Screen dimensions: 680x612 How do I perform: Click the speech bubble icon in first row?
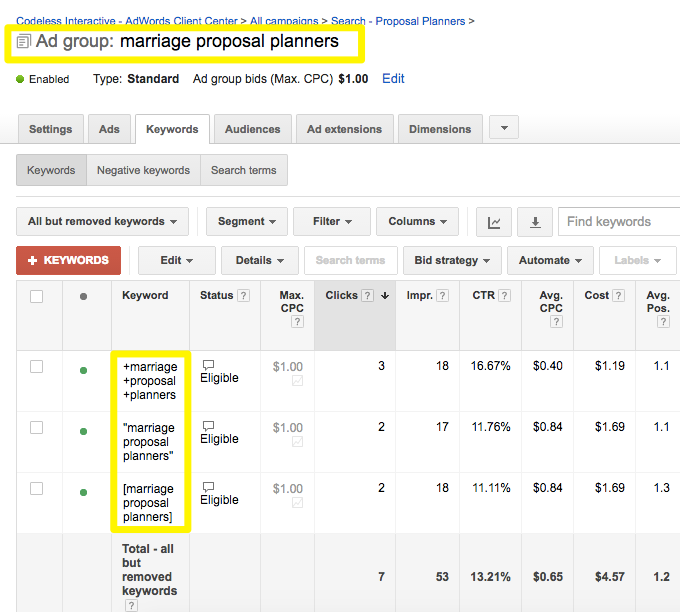(208, 366)
